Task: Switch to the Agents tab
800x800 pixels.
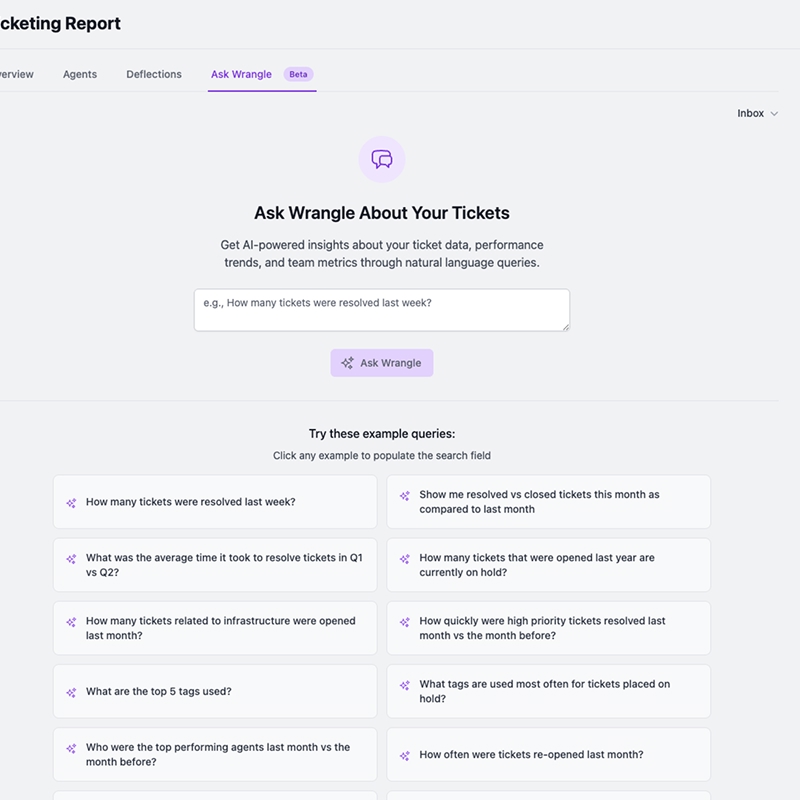Action: pos(80,74)
